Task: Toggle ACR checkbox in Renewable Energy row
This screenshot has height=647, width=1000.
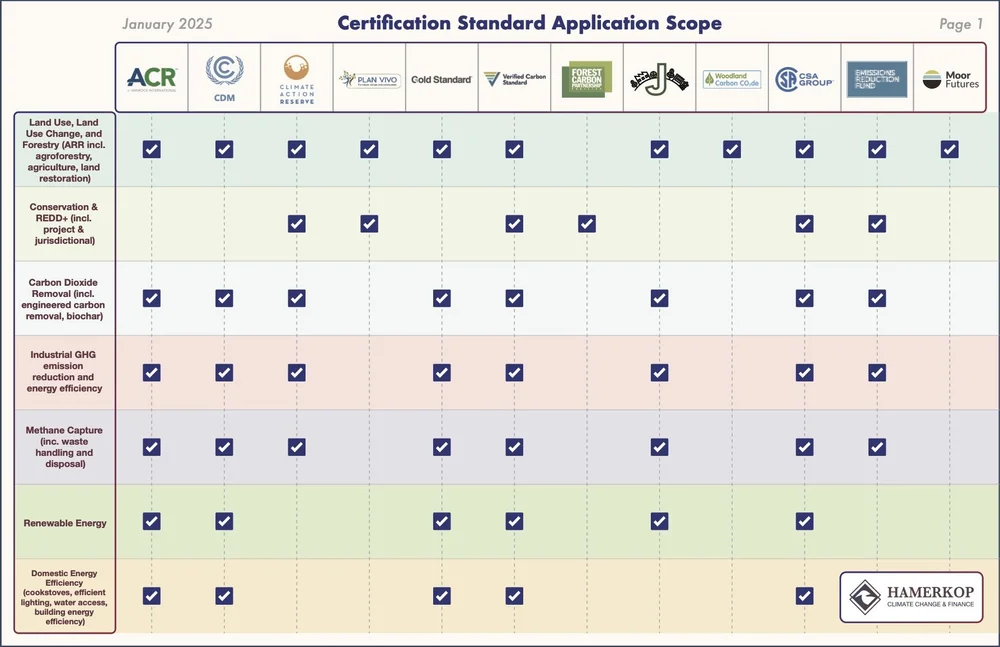Action: [x=152, y=521]
